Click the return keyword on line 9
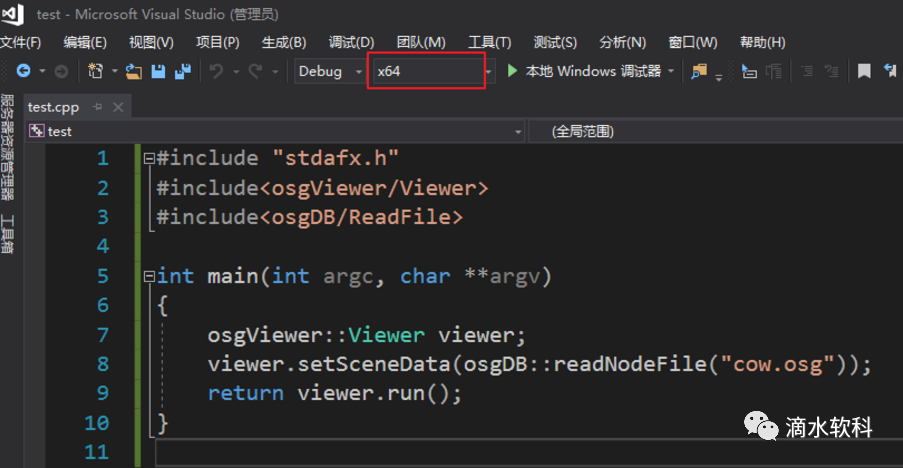The image size is (903, 468). 246,394
